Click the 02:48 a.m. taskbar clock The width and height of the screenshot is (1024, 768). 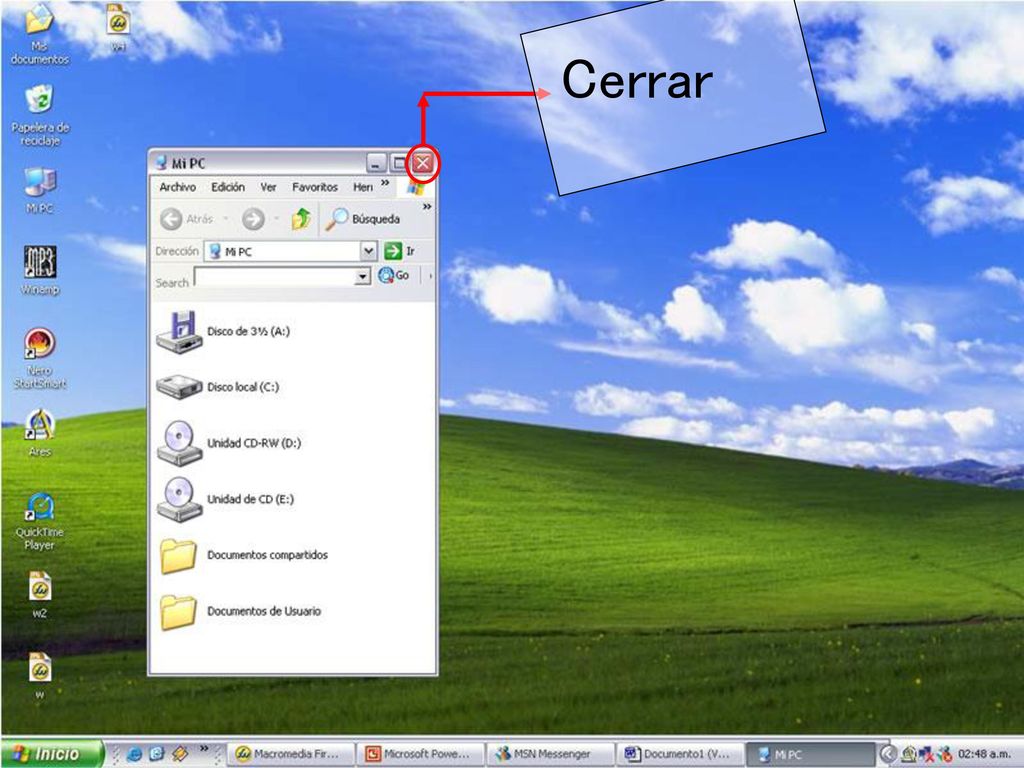pyautogui.click(x=984, y=754)
